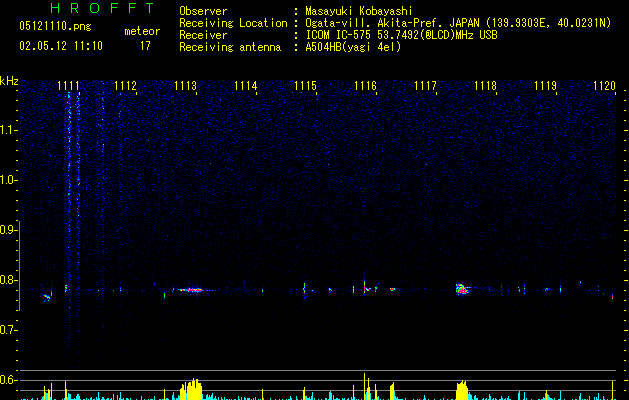Click the 1.0 kHz axis label

point(9,180)
